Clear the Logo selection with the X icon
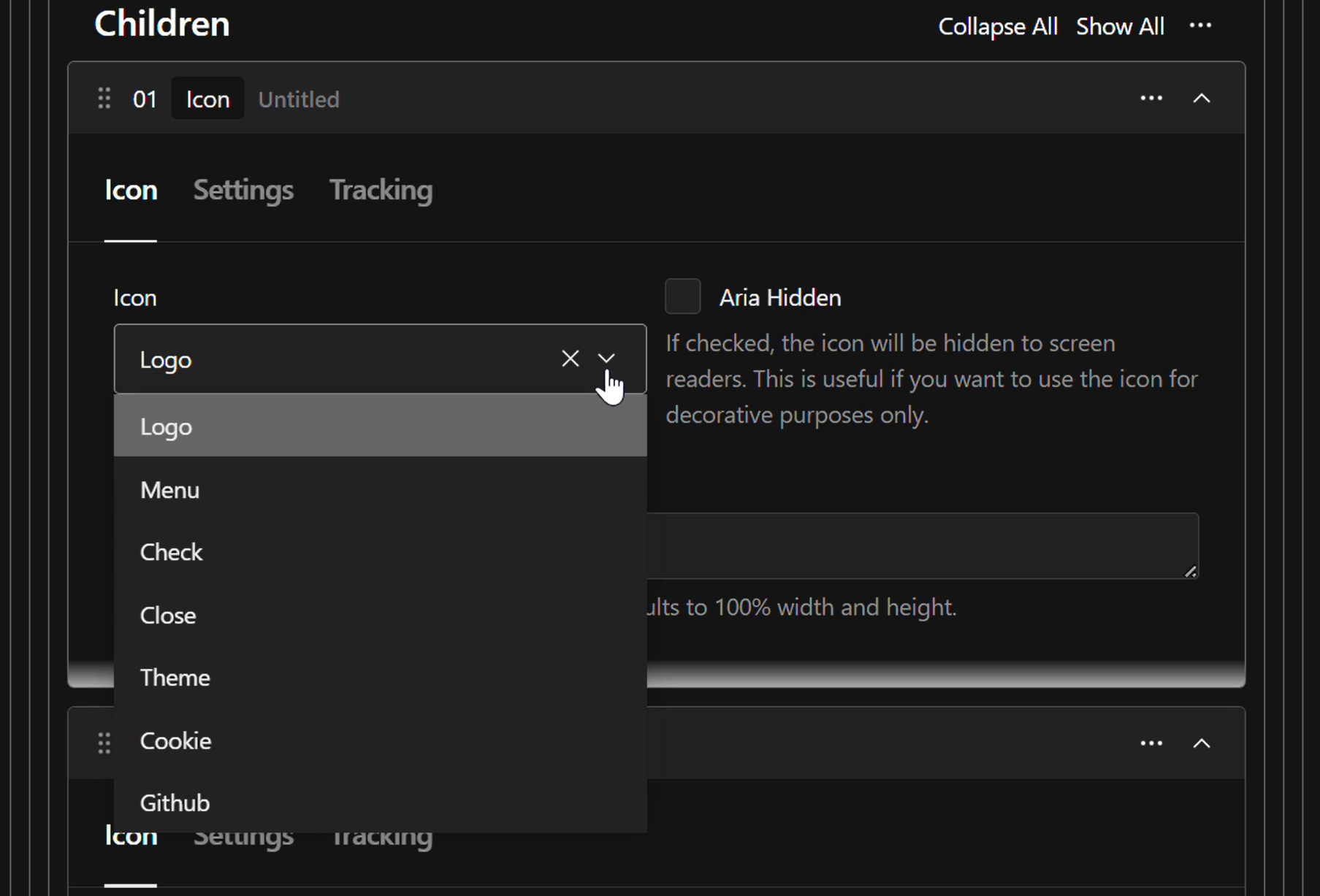 (x=571, y=359)
